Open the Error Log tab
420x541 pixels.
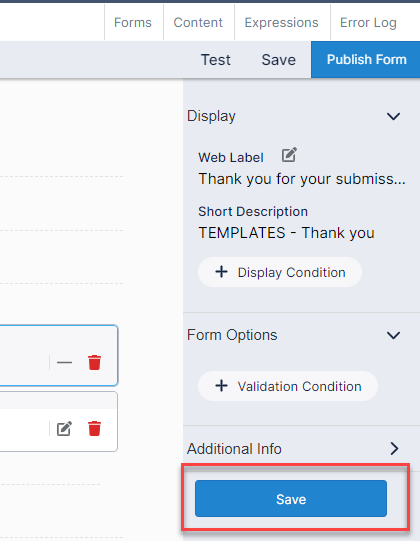point(368,22)
